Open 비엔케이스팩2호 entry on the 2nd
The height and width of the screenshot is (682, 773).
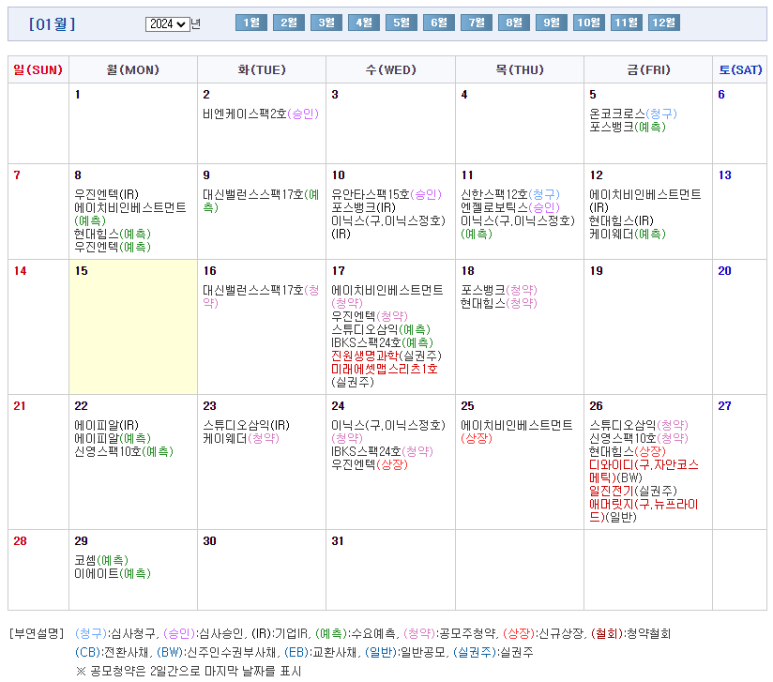[x=260, y=114]
